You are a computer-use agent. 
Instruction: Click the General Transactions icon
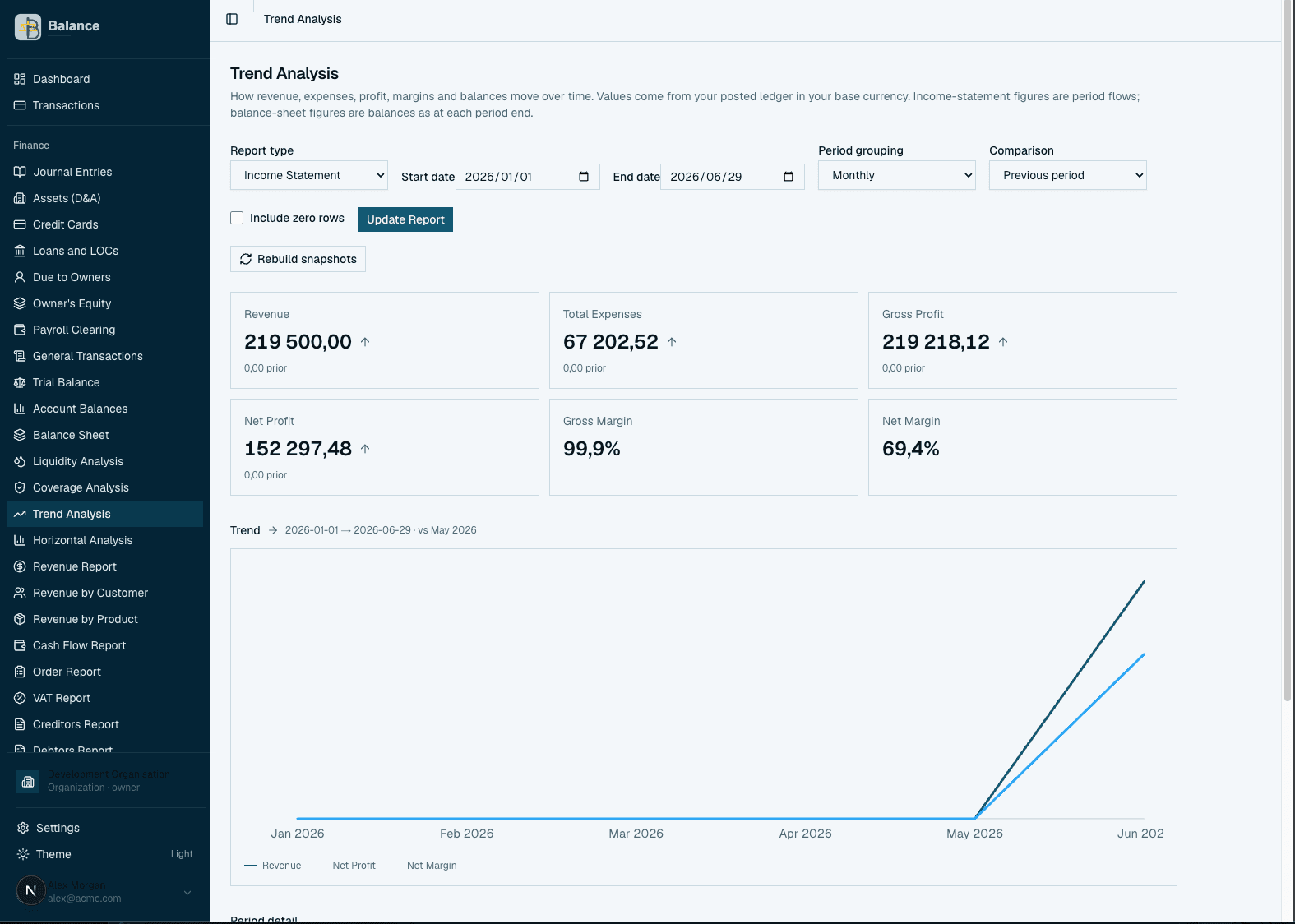(x=20, y=356)
